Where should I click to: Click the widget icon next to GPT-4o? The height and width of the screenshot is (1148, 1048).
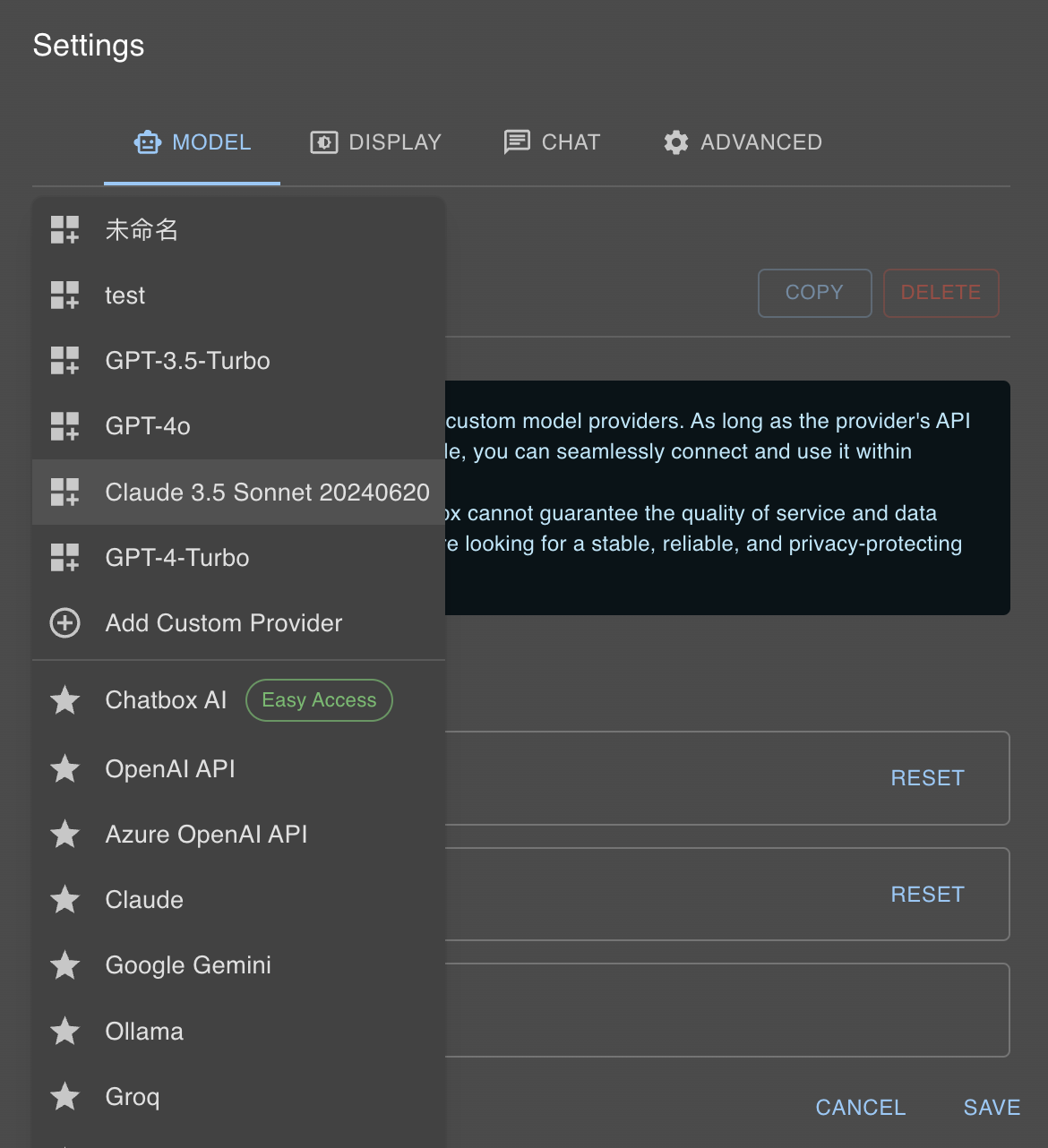pos(64,426)
